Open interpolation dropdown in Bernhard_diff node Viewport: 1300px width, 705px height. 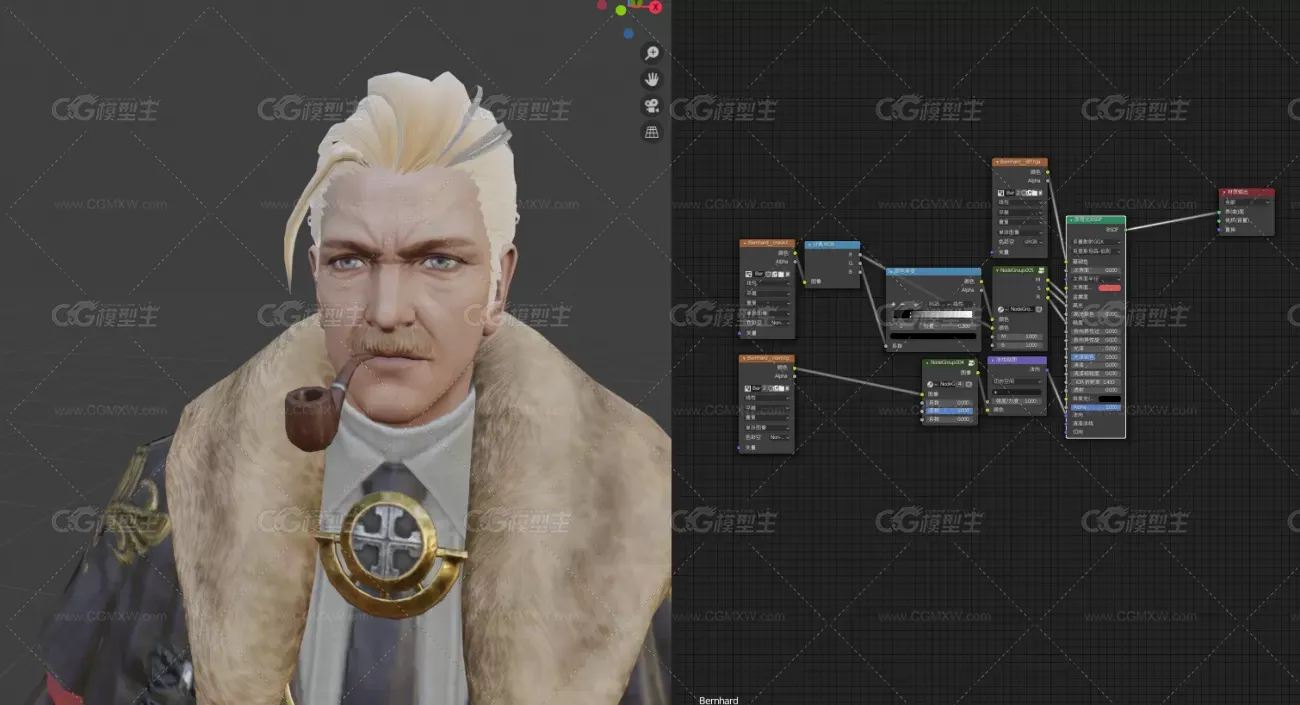(1020, 202)
